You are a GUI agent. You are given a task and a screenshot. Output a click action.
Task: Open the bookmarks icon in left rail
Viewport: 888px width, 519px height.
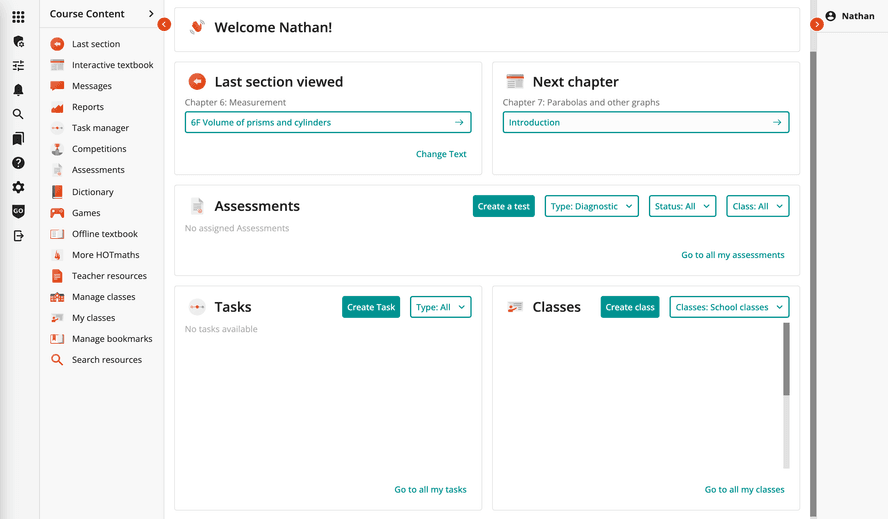[x=18, y=139]
